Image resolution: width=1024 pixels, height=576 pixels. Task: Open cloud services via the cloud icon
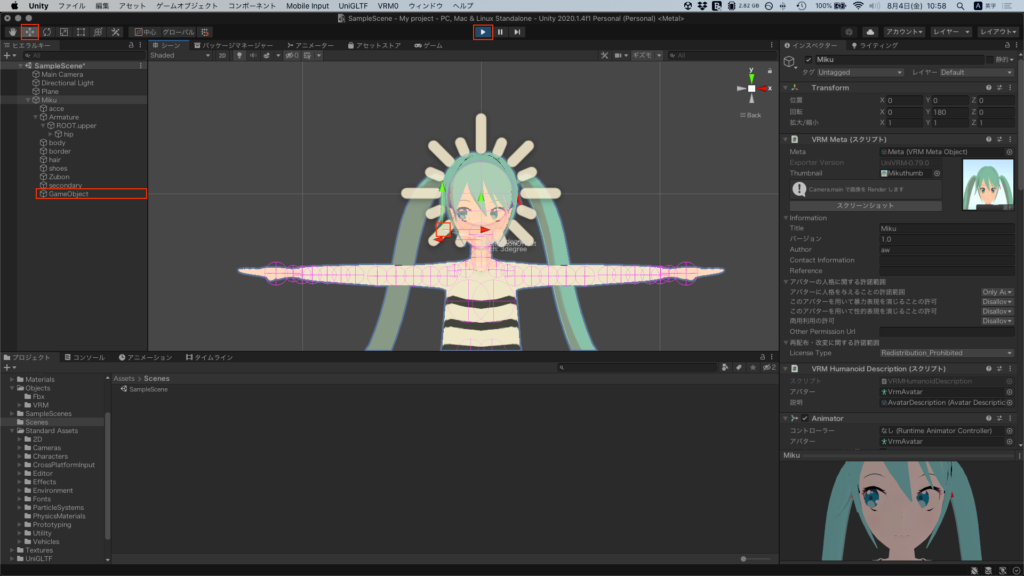point(869,32)
